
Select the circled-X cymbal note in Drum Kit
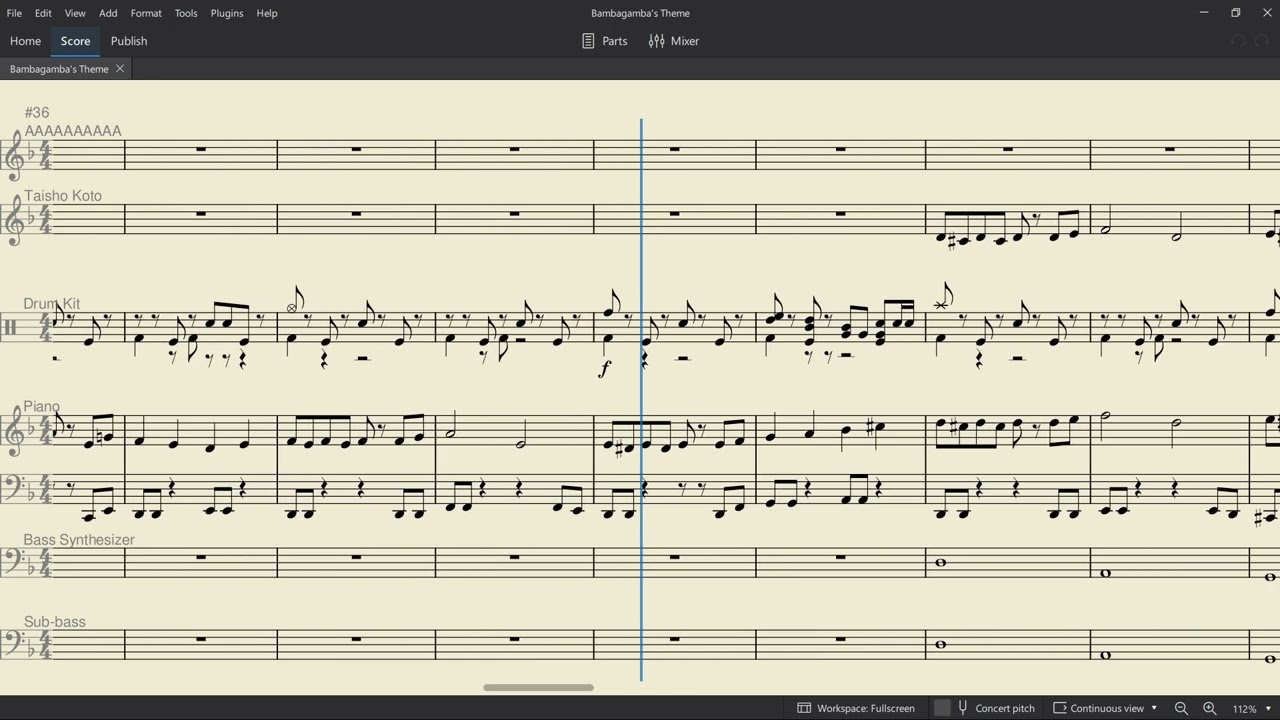294,301
